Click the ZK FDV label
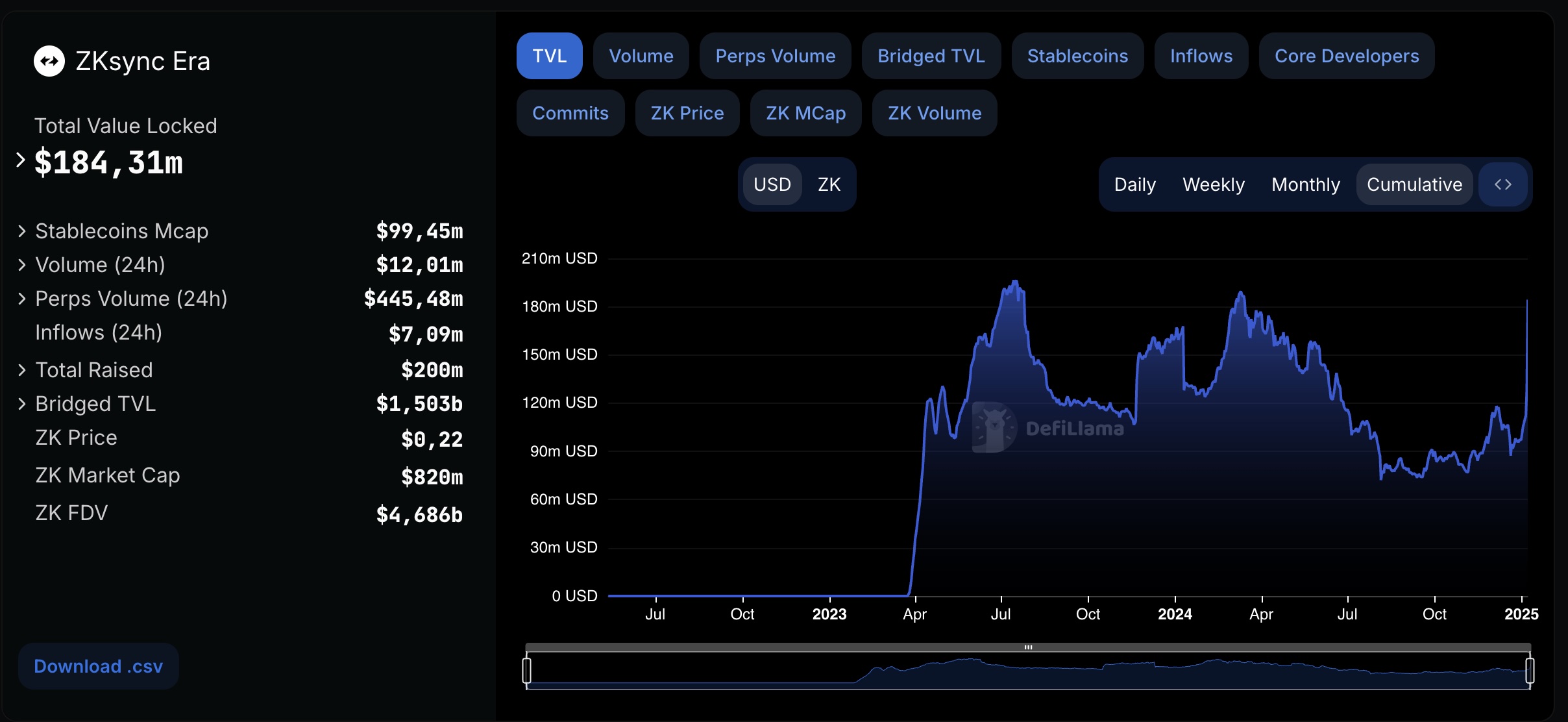Screen dimensions: 1568x722 (x=71, y=513)
